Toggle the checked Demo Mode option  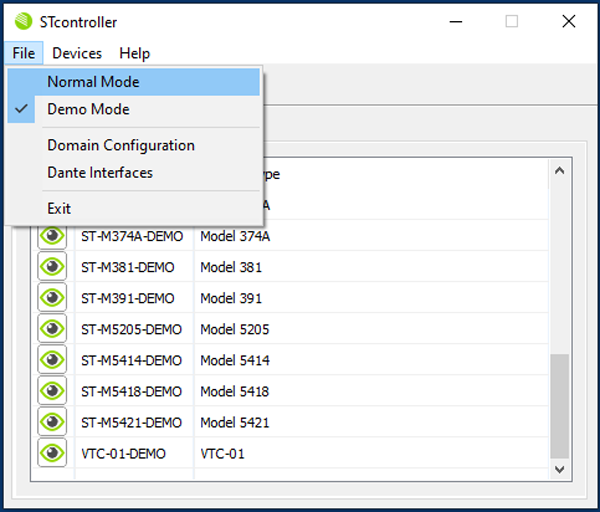[x=88, y=109]
